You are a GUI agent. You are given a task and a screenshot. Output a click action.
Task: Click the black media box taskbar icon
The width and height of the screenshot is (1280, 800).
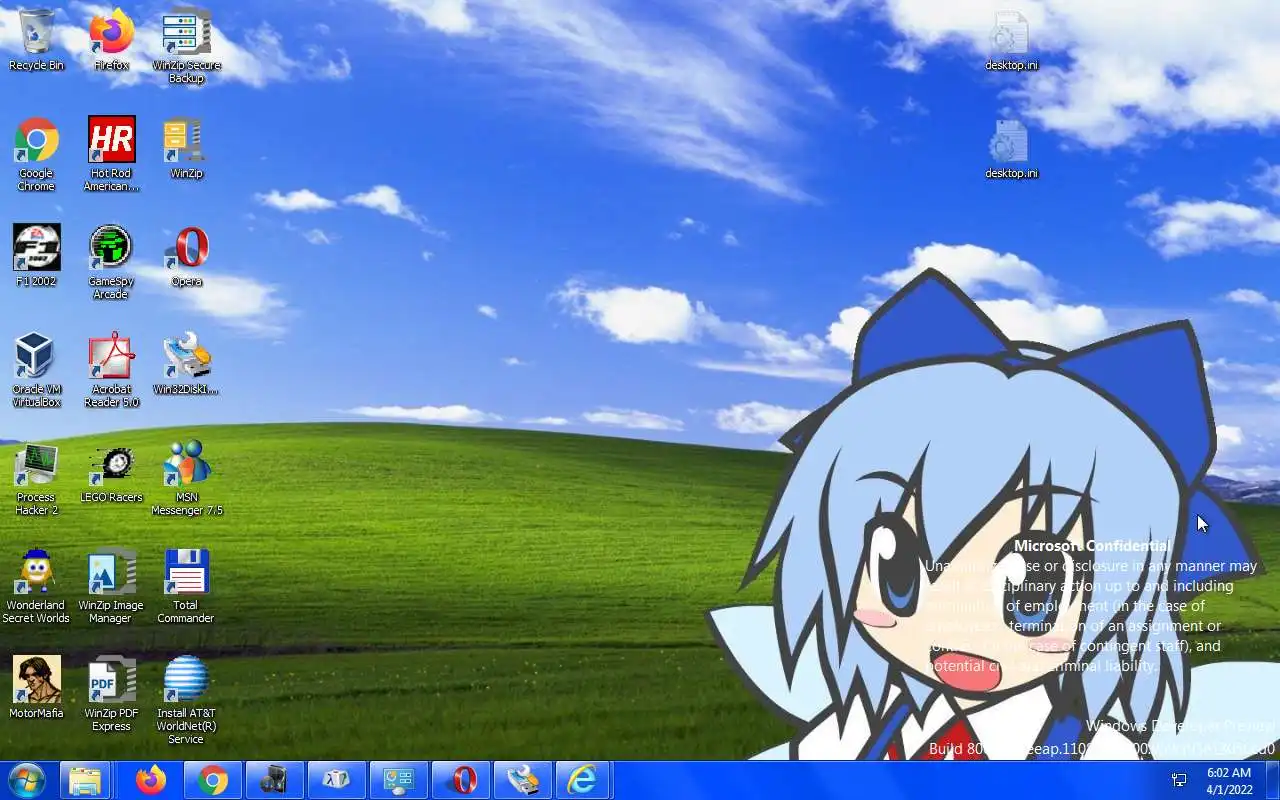[275, 780]
